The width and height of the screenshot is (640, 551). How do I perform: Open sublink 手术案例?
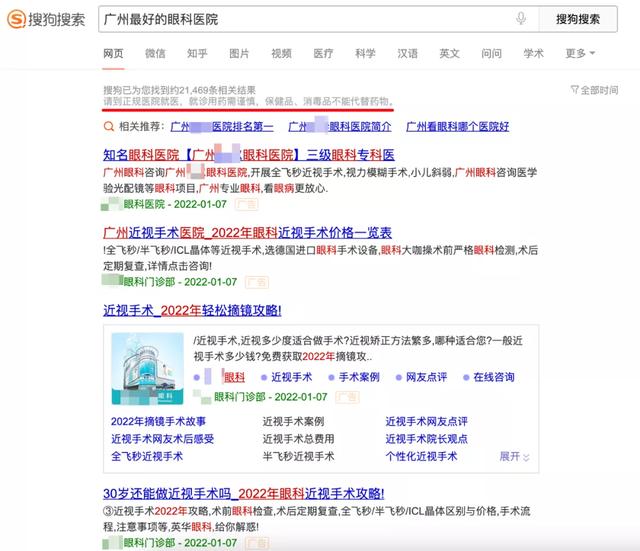(x=359, y=377)
